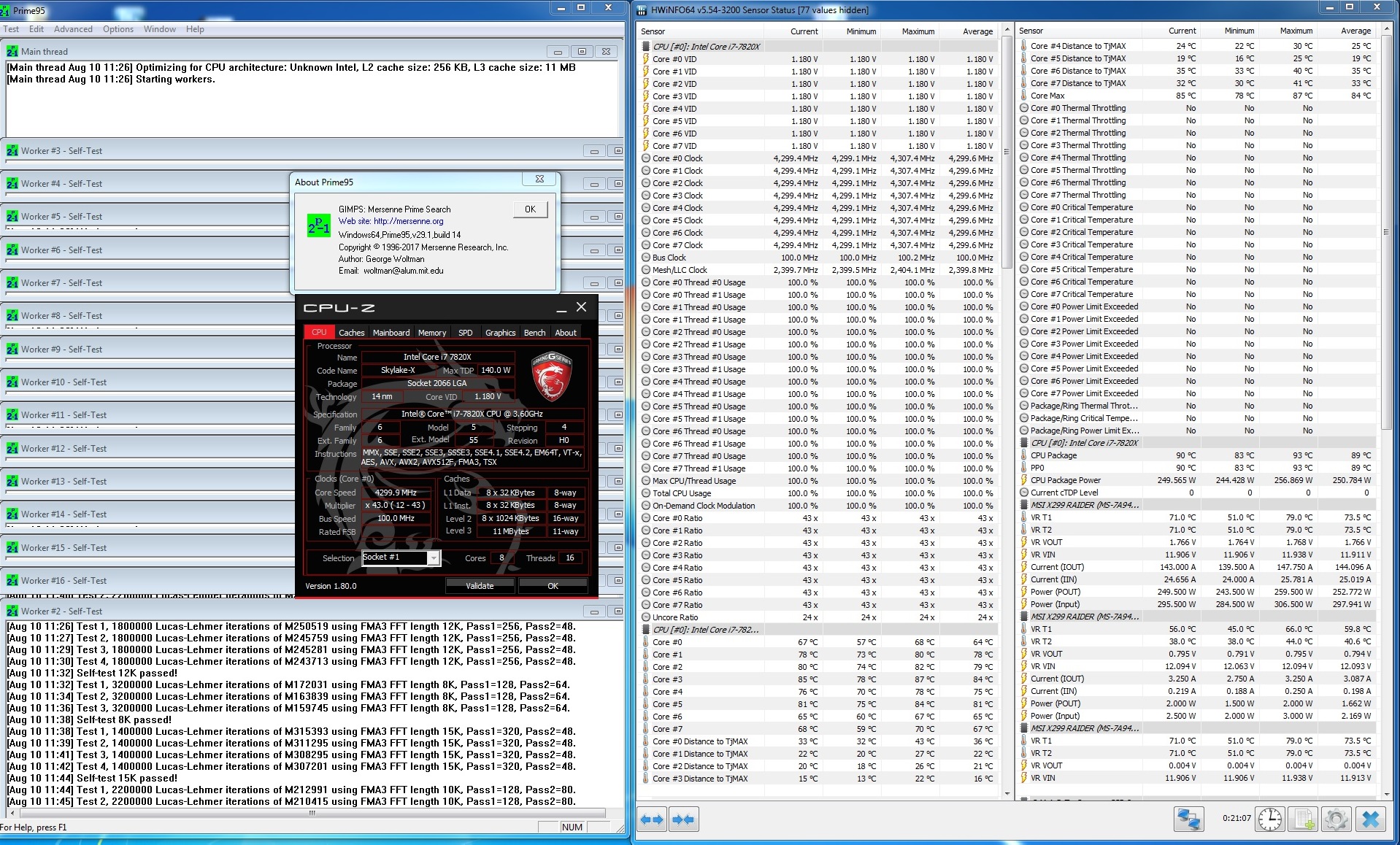Click thermometer icon beside PP0 row
The image size is (1400, 845).
pos(1023,468)
